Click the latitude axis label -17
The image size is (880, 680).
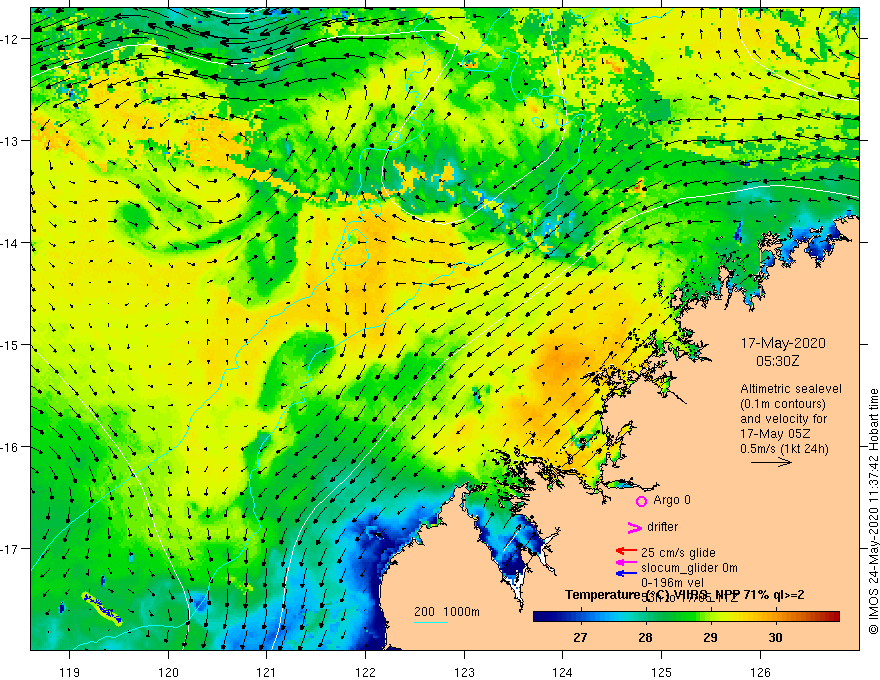coord(11,549)
